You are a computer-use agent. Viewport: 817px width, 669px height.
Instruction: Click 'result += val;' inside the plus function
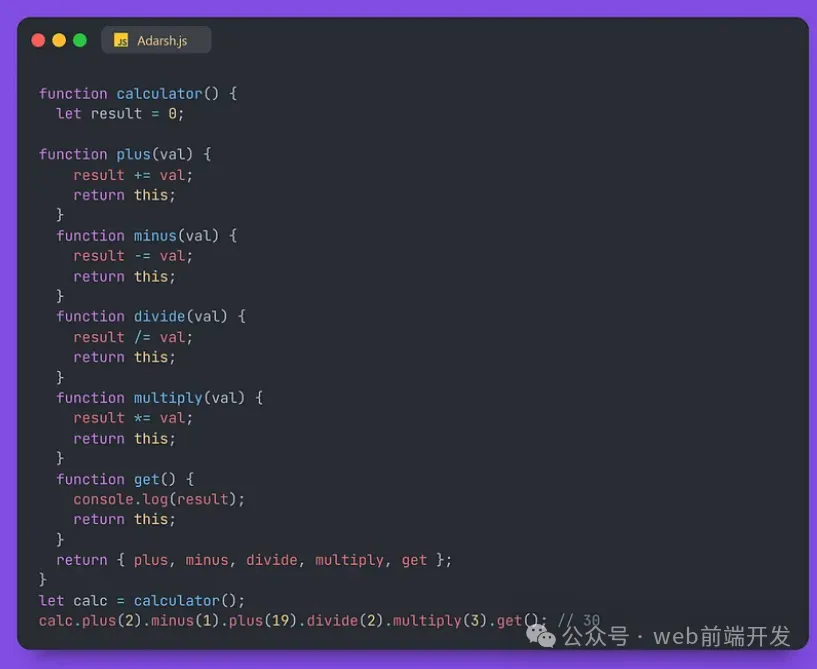pos(132,175)
